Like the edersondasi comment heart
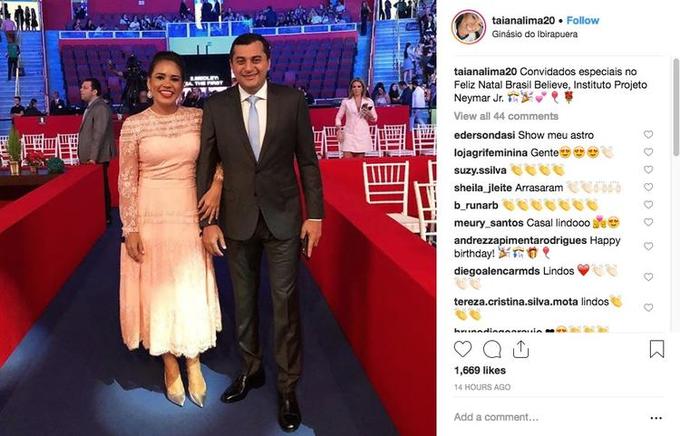This screenshot has height=436, width=680. click(648, 134)
